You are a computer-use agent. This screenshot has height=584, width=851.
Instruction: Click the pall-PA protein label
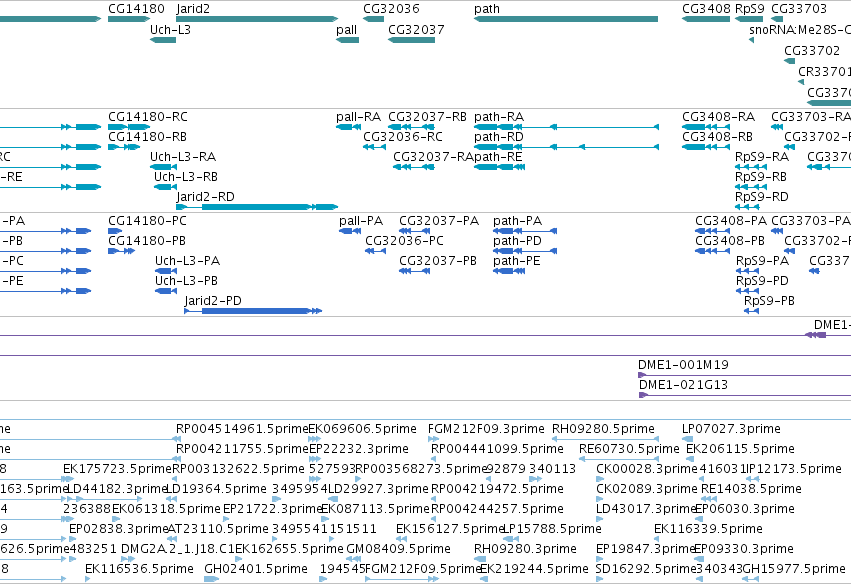[361, 221]
